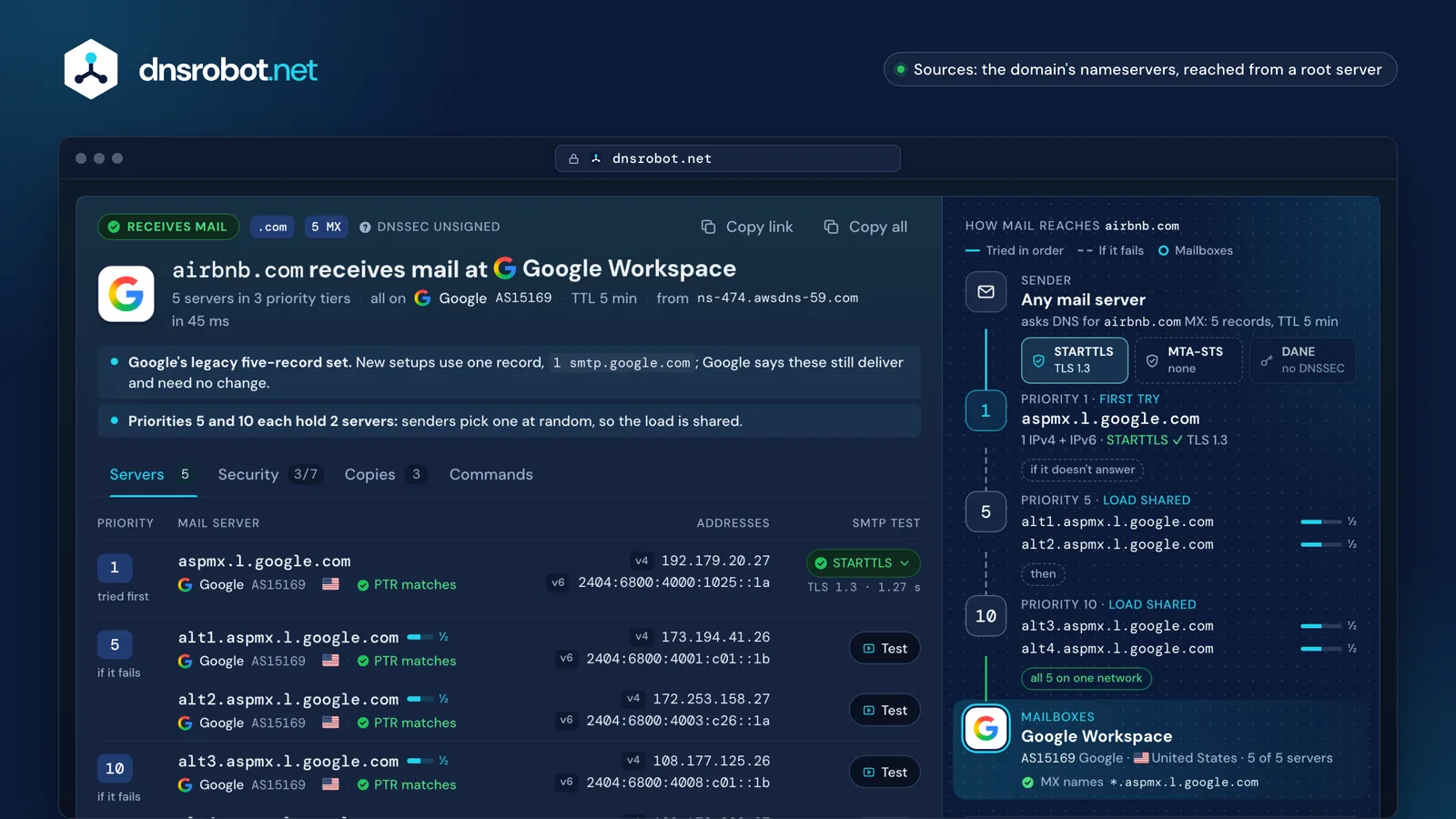Click the MTA-STS none card
This screenshot has height=819, width=1456.
pos(1188,360)
